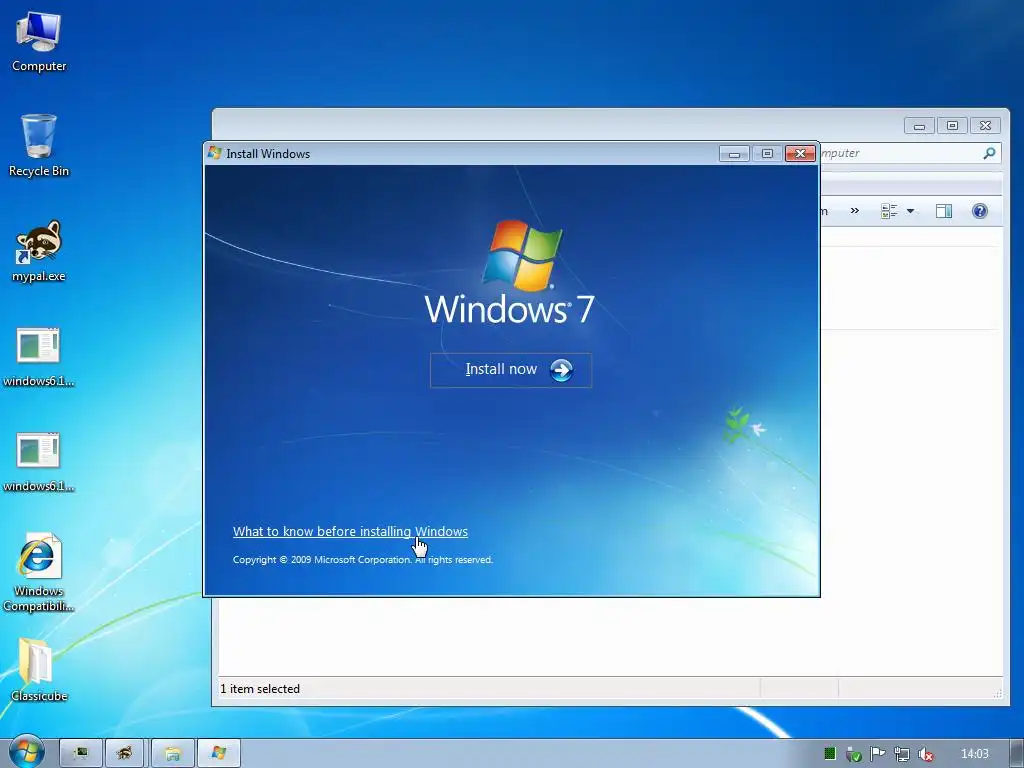Maximize the background Explorer window
The height and width of the screenshot is (768, 1024).
[952, 125]
